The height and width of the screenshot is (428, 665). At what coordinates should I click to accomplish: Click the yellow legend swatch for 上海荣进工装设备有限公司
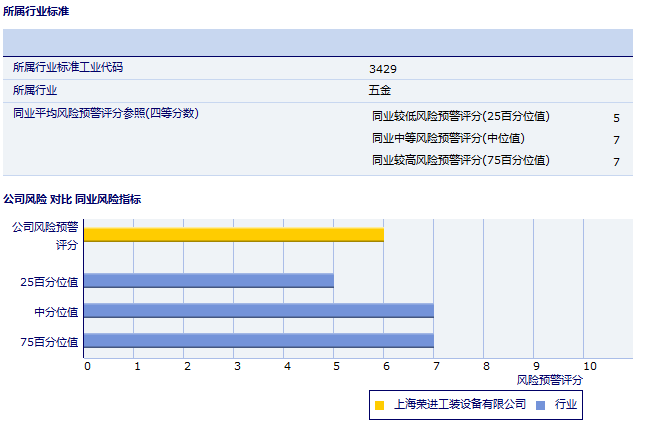pyautogui.click(x=379, y=405)
